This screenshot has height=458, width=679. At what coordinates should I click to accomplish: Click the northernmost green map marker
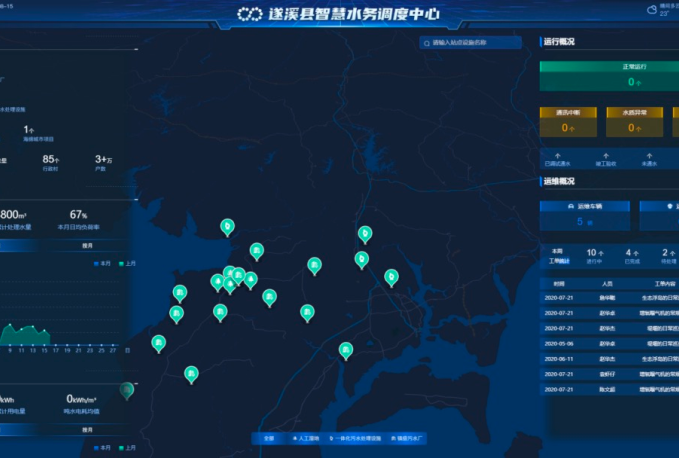point(228,226)
